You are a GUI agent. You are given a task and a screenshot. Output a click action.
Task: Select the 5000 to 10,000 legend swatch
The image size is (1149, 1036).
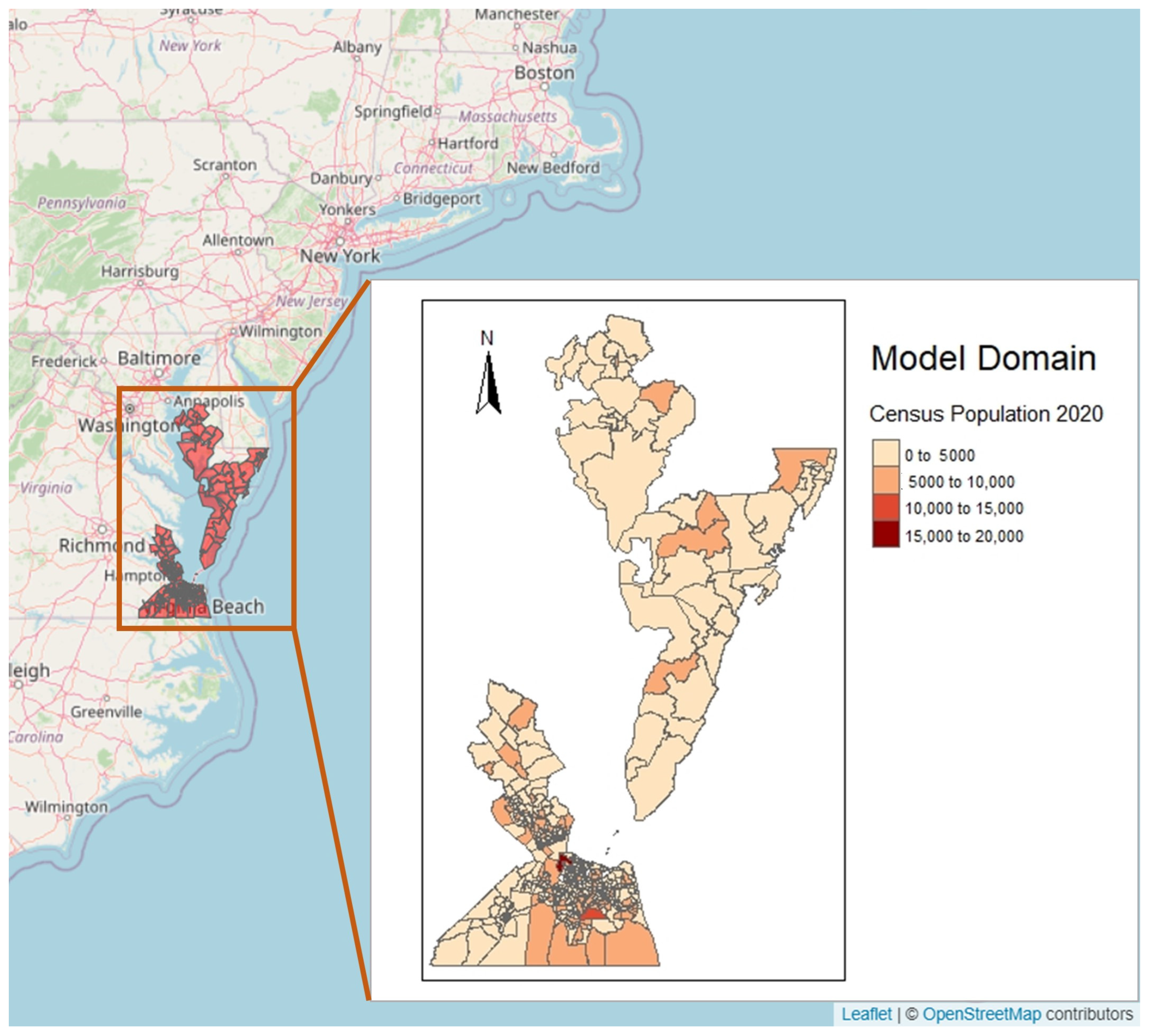[x=885, y=481]
